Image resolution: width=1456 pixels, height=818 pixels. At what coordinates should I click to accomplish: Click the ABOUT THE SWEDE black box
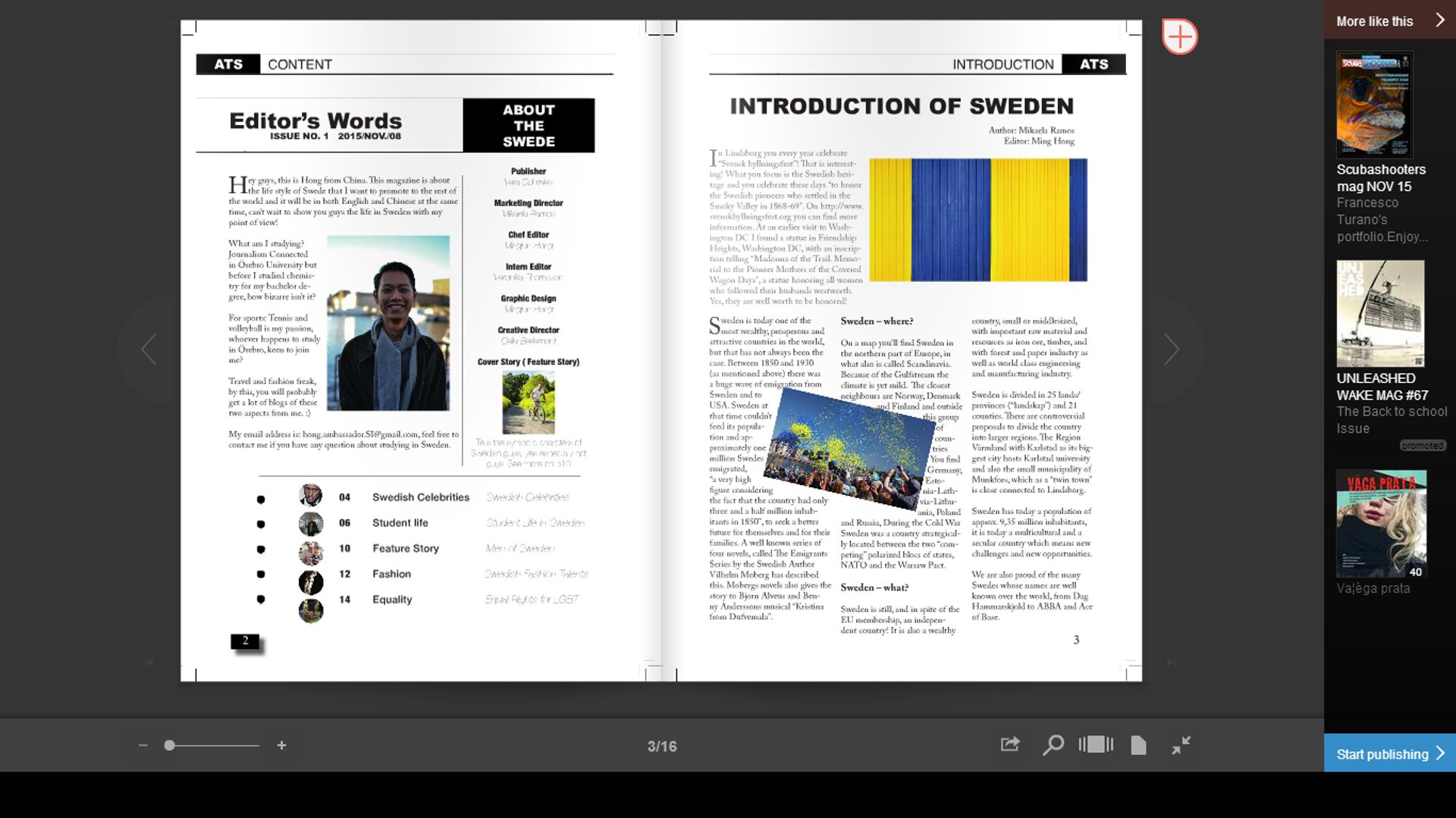(529, 125)
